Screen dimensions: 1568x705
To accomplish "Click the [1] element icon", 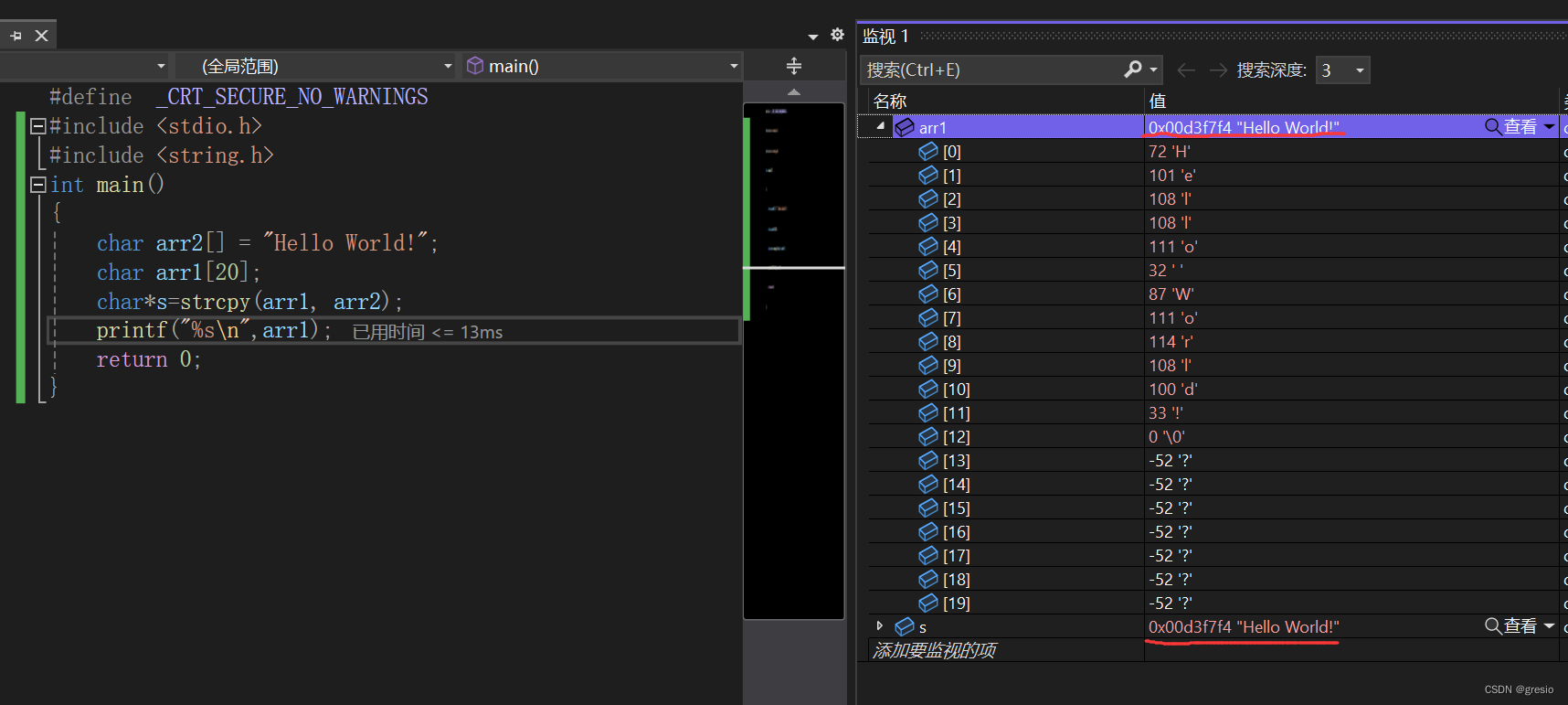I will pos(928,175).
